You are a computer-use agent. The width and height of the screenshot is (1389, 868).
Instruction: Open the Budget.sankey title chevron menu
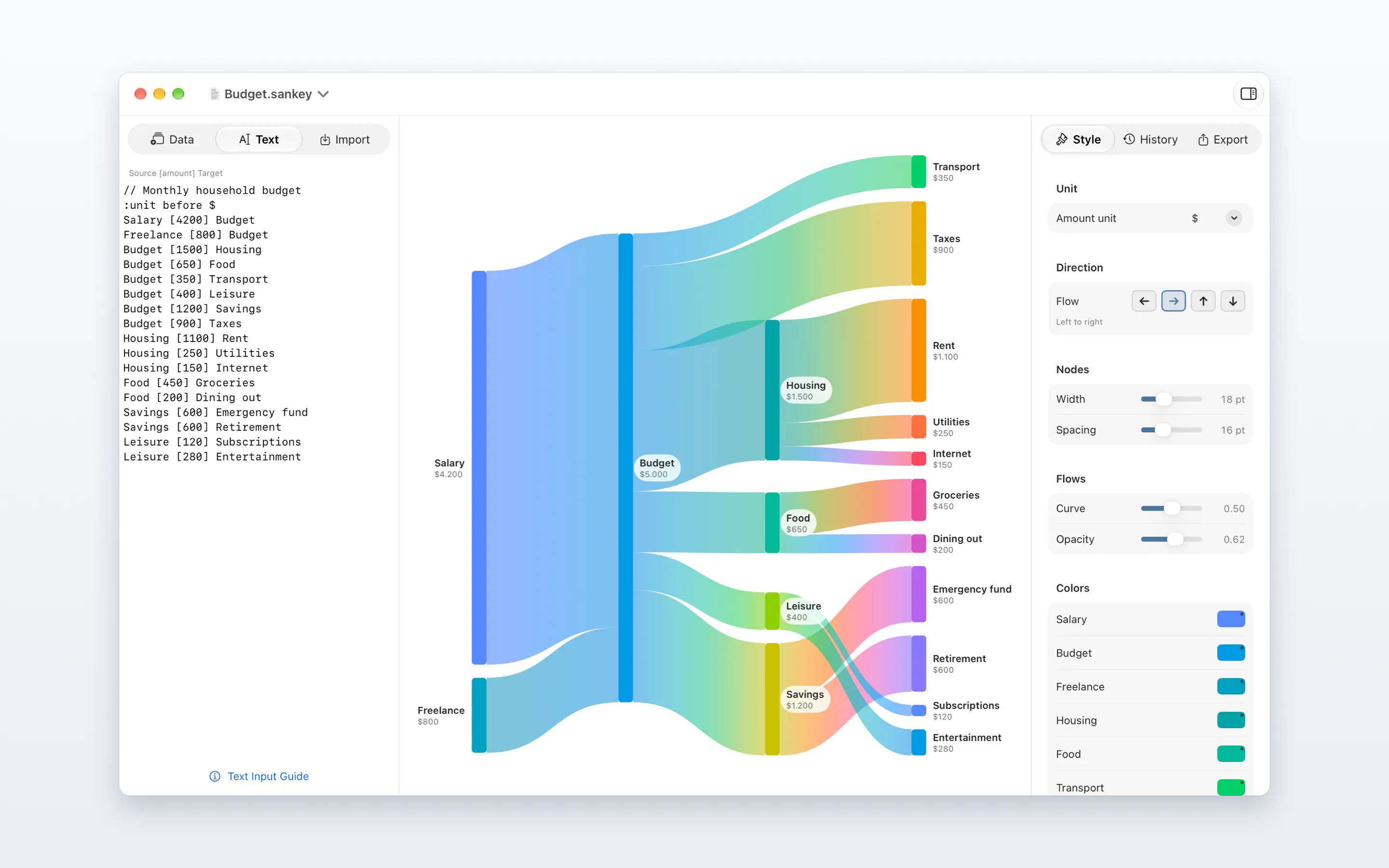[x=324, y=94]
